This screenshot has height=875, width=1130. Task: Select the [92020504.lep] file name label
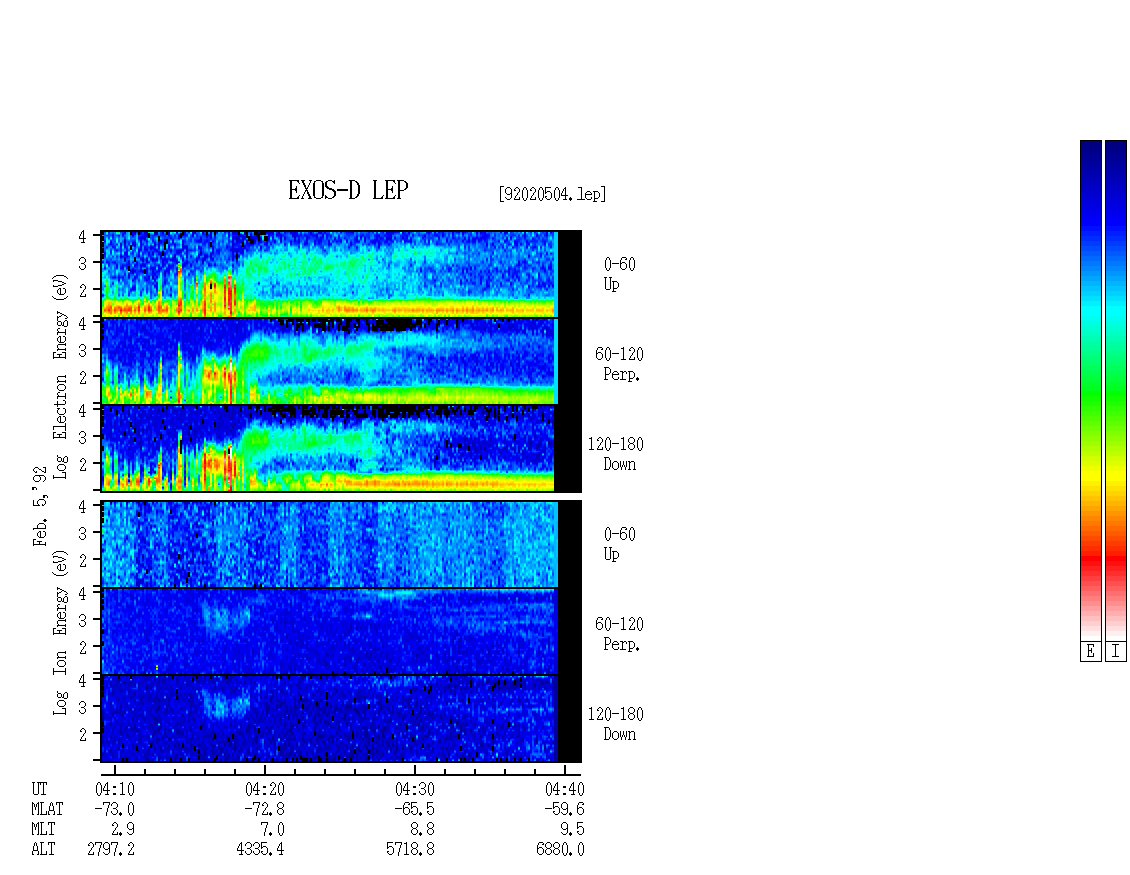[552, 194]
